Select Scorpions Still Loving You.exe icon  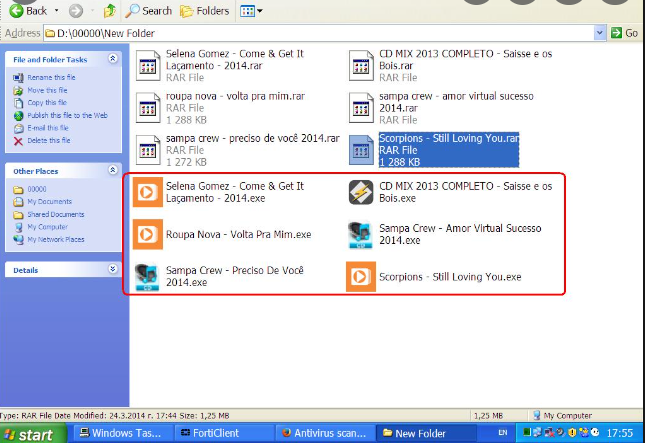(361, 276)
